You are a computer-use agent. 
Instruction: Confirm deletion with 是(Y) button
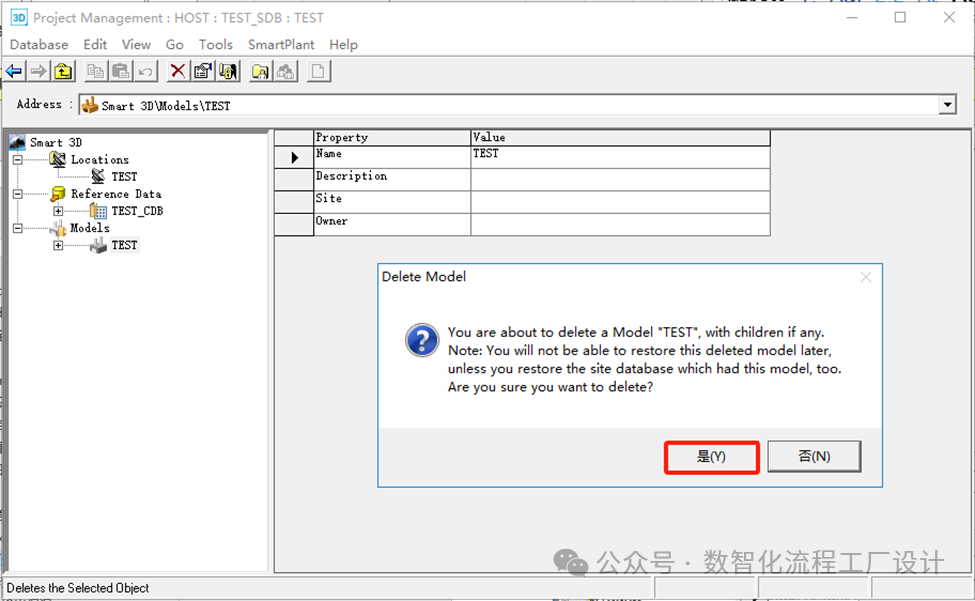(711, 457)
